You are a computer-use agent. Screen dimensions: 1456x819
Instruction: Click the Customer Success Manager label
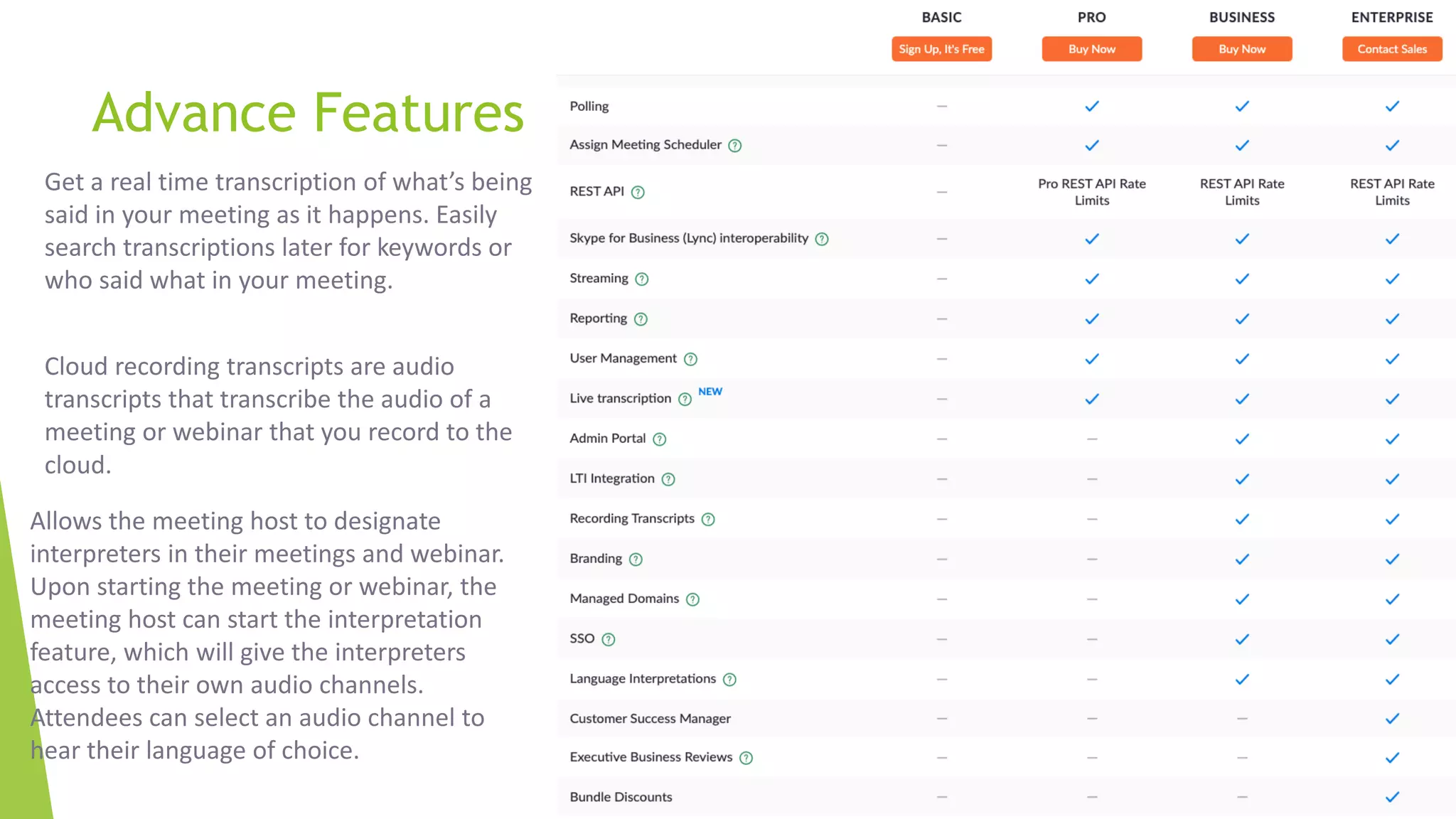pos(650,718)
